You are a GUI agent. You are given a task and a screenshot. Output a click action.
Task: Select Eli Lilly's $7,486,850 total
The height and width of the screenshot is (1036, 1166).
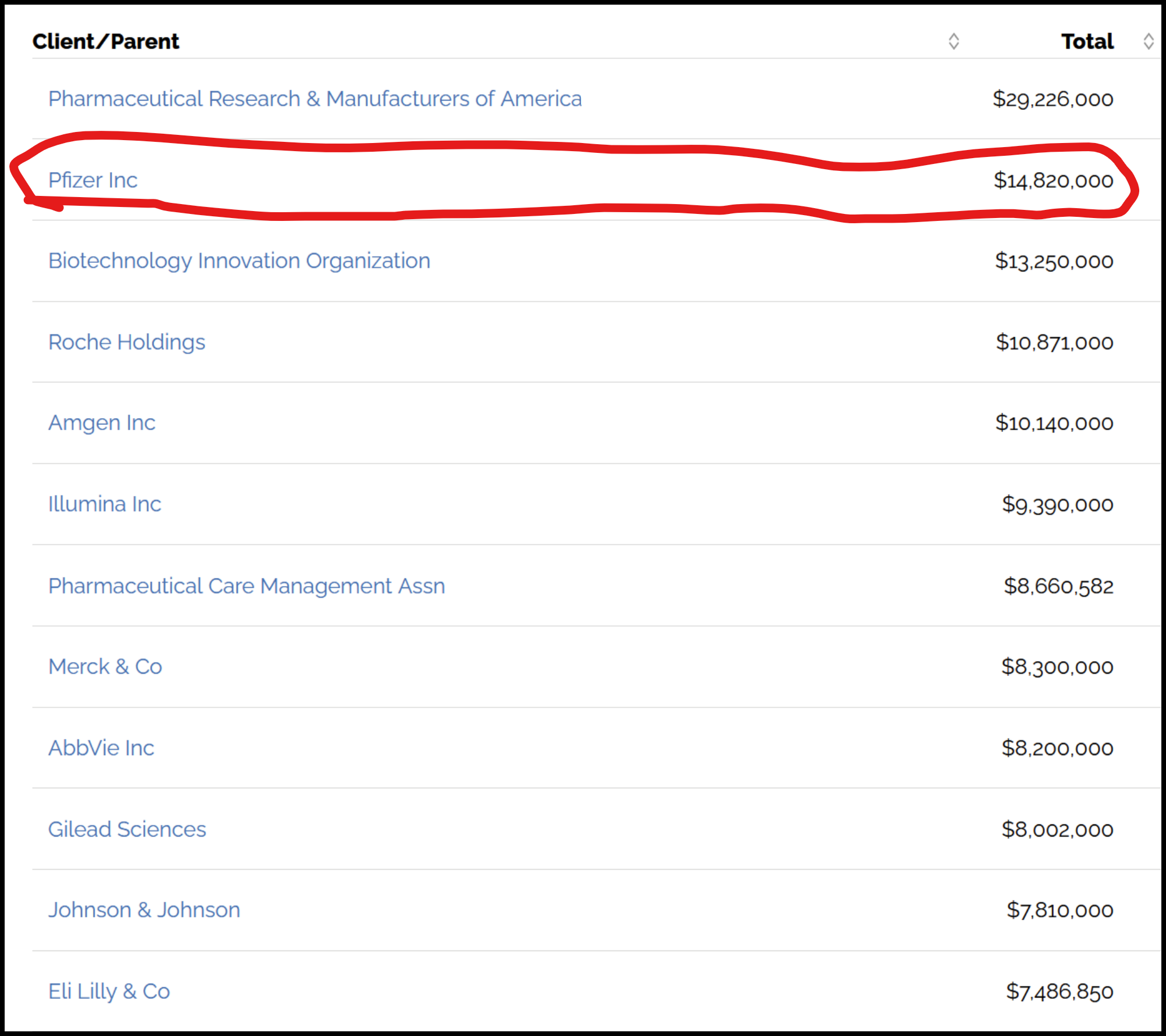click(x=1060, y=992)
